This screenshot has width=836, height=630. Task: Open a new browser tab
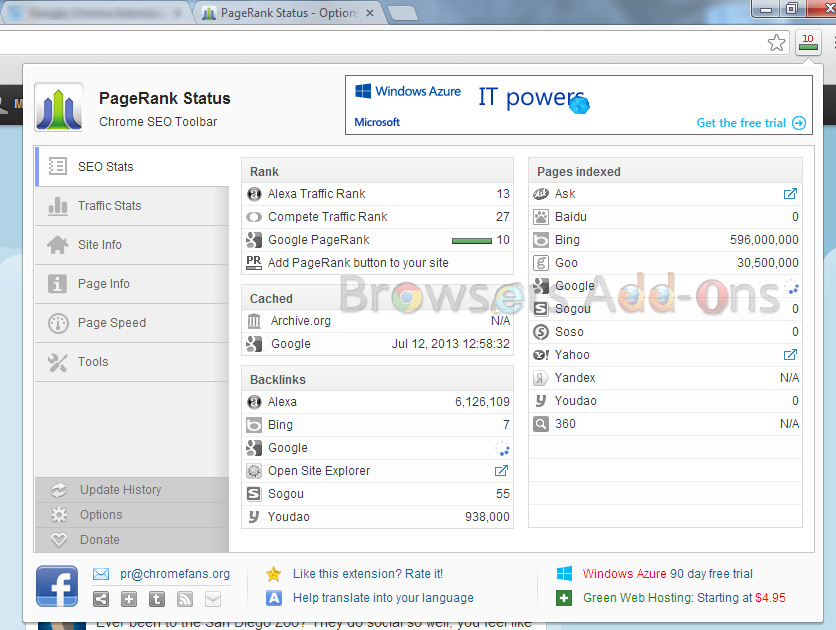[x=402, y=13]
